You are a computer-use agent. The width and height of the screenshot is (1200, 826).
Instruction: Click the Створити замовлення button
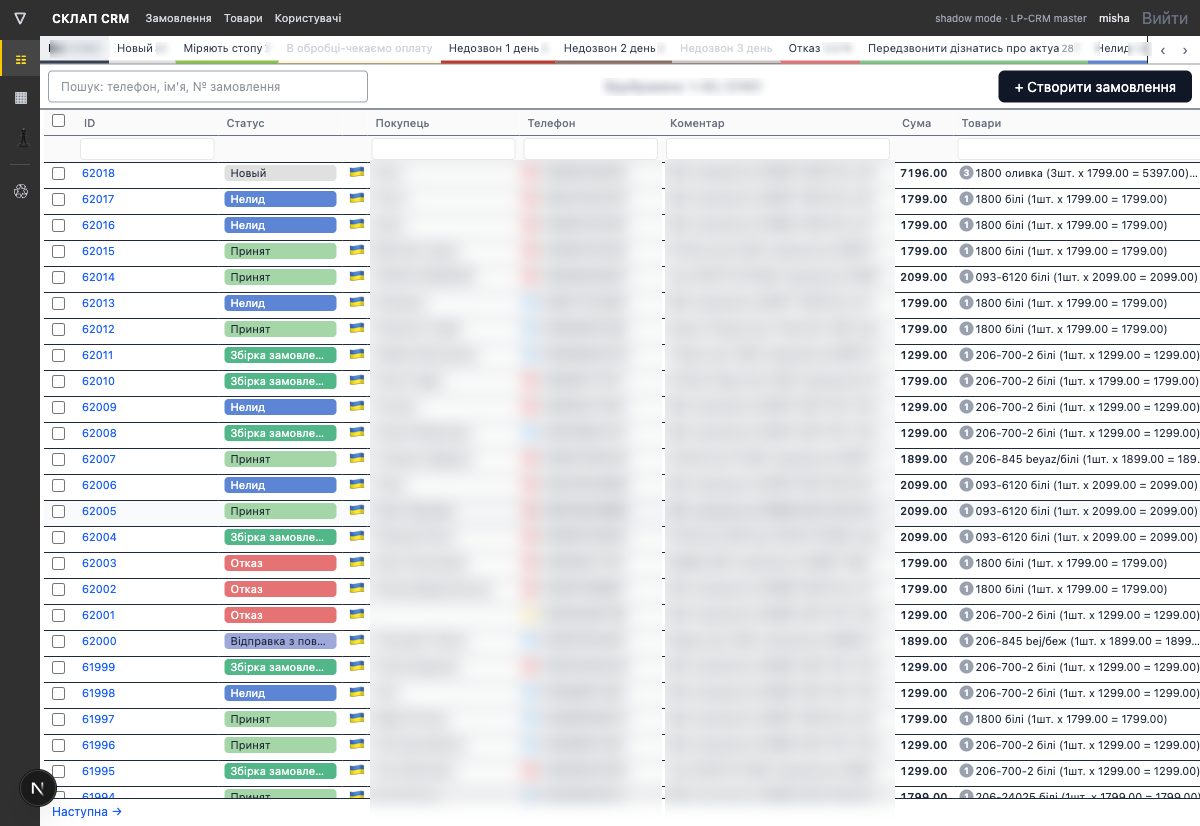(x=1095, y=87)
